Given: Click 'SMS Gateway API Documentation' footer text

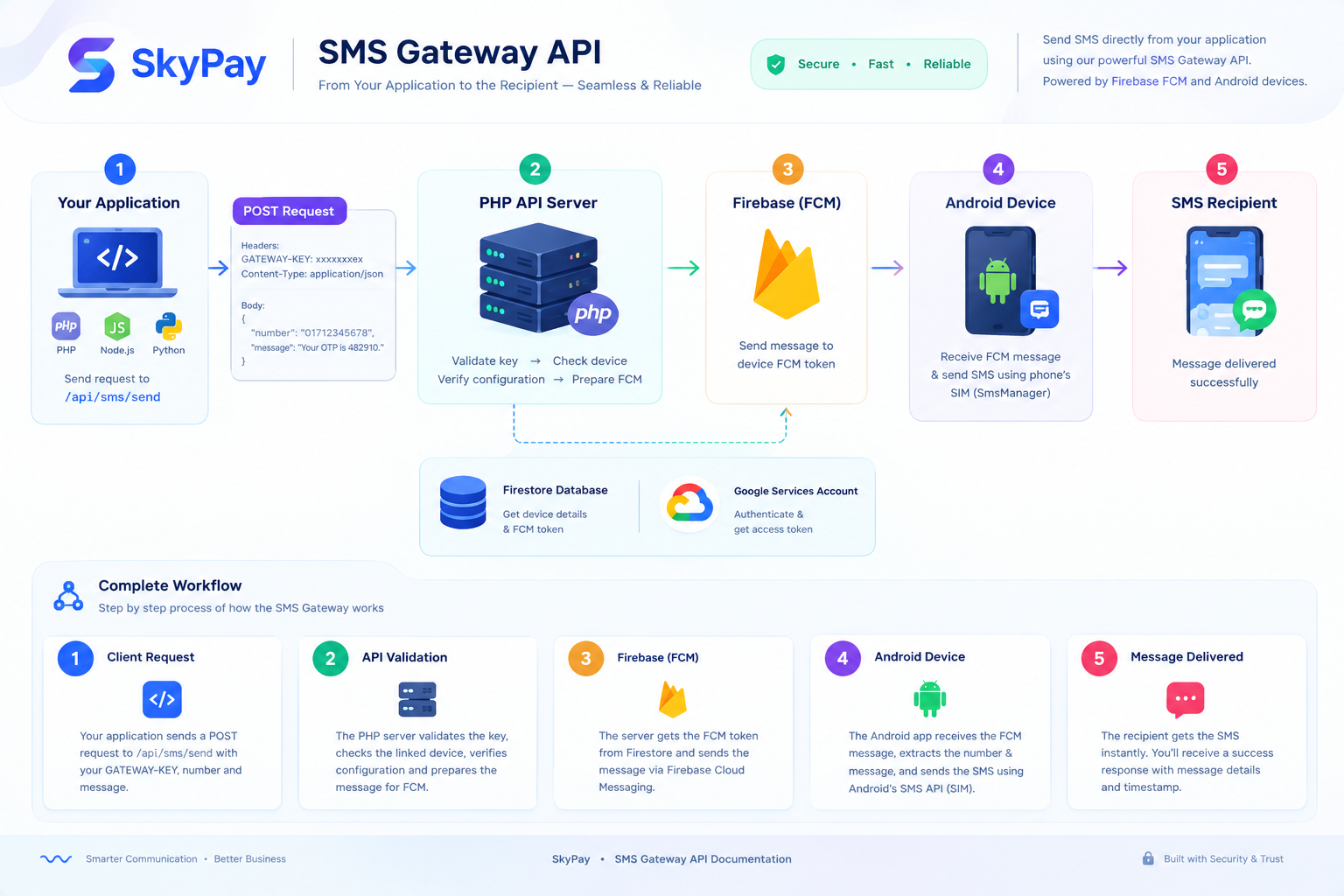Looking at the screenshot, I should pyautogui.click(x=703, y=859).
